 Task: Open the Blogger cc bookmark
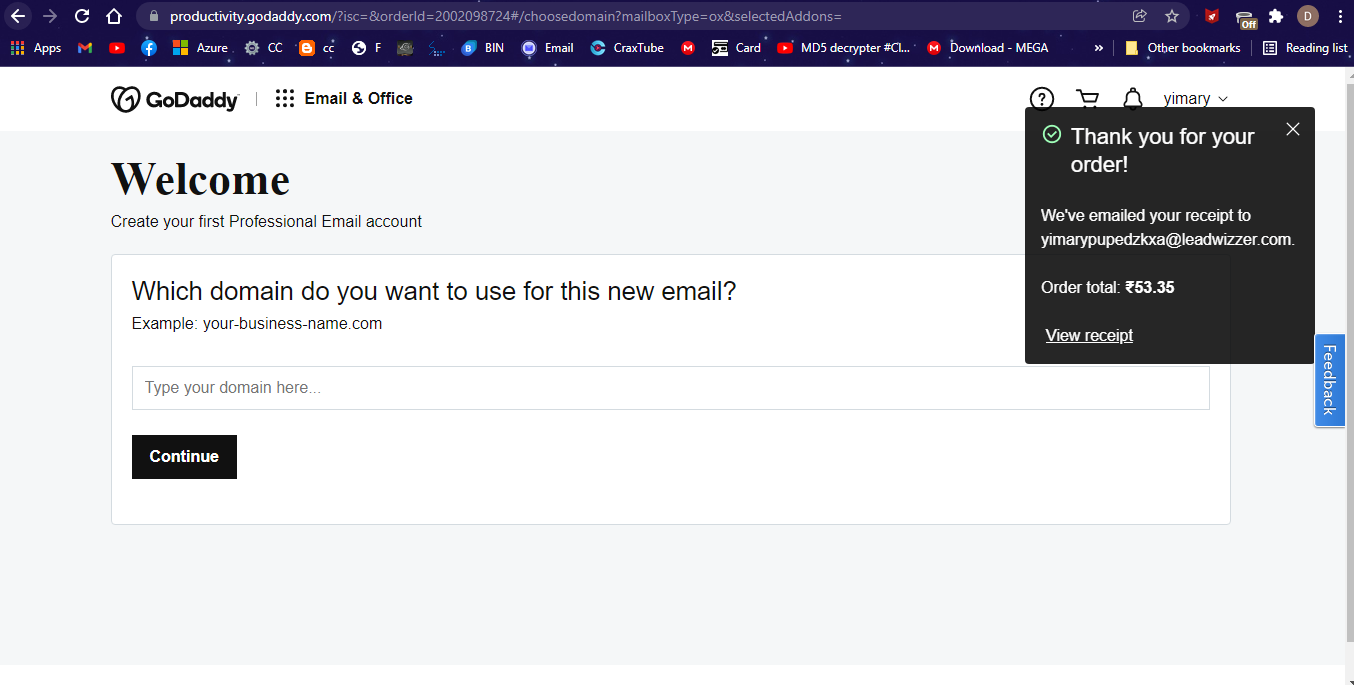click(x=317, y=47)
